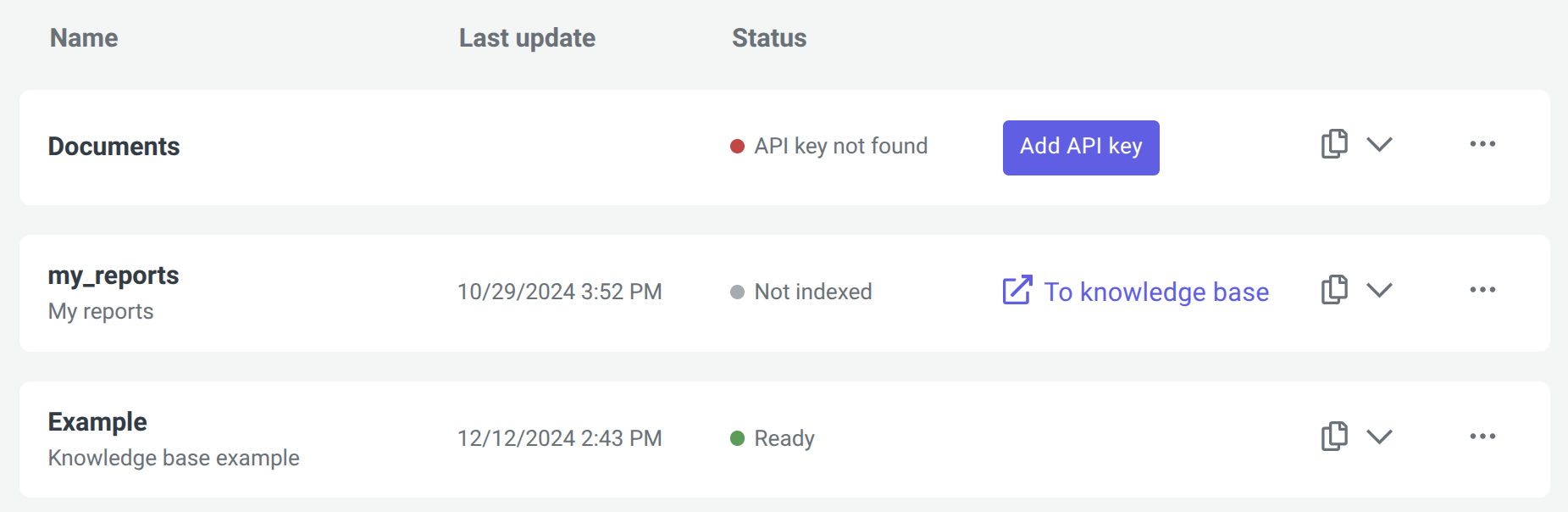Sort by the Last update column header
This screenshot has width=1568, height=512.
pos(527,38)
